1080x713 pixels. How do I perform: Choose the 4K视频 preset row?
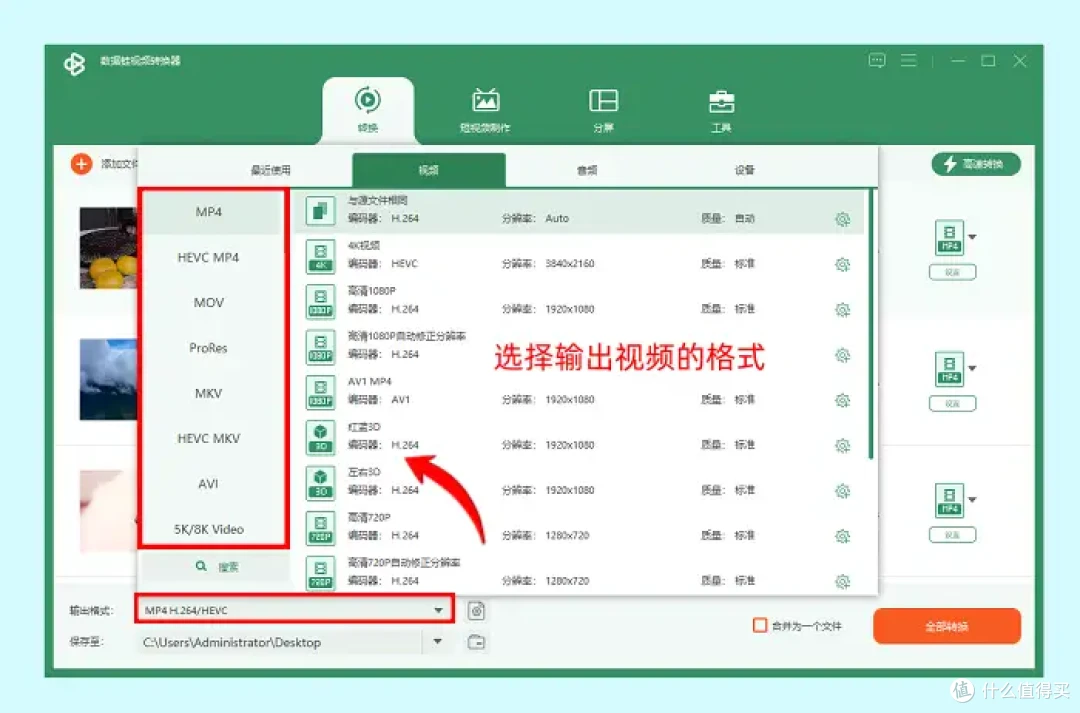(x=579, y=256)
